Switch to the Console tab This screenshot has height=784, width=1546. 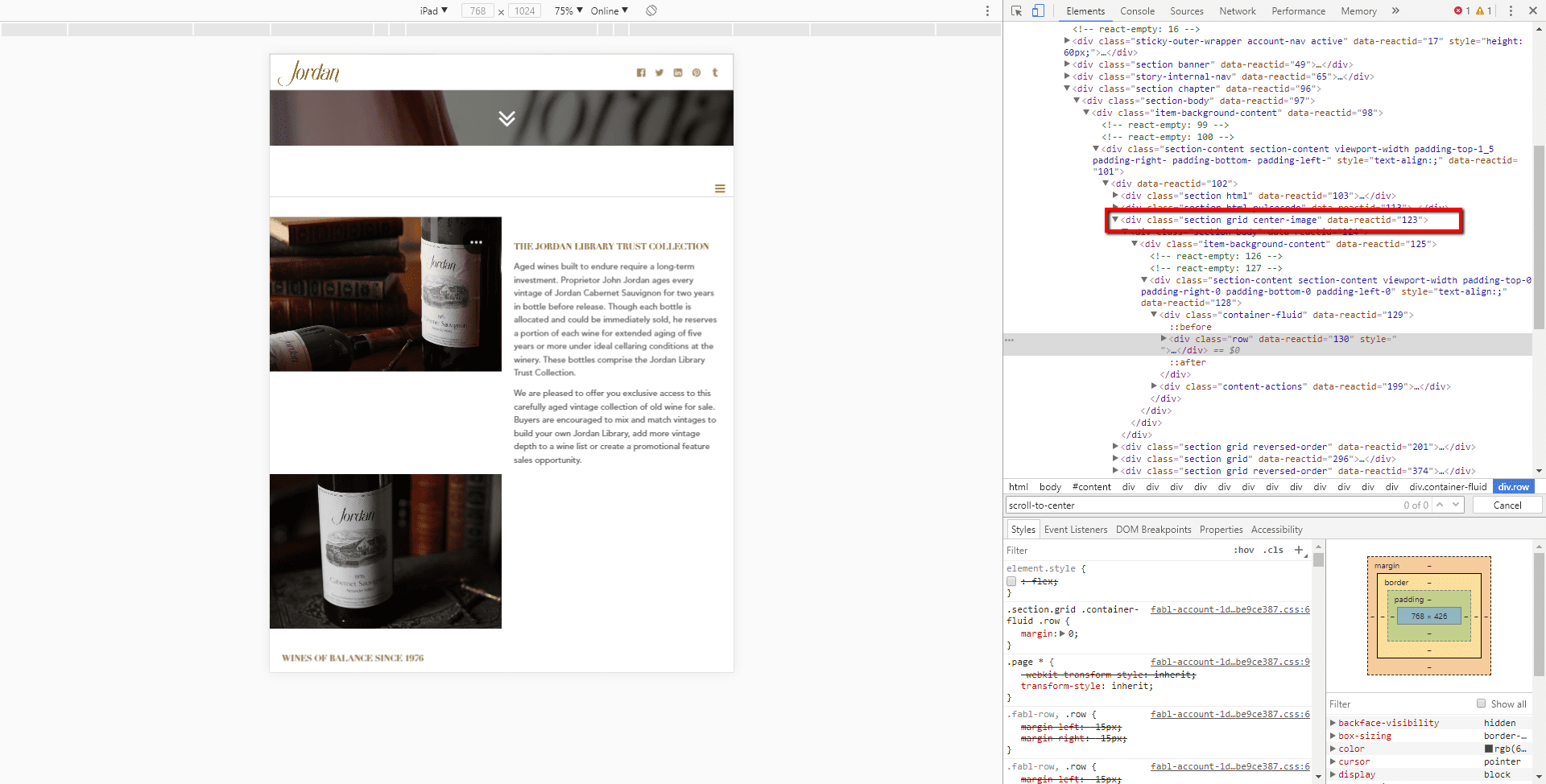coord(1137,11)
